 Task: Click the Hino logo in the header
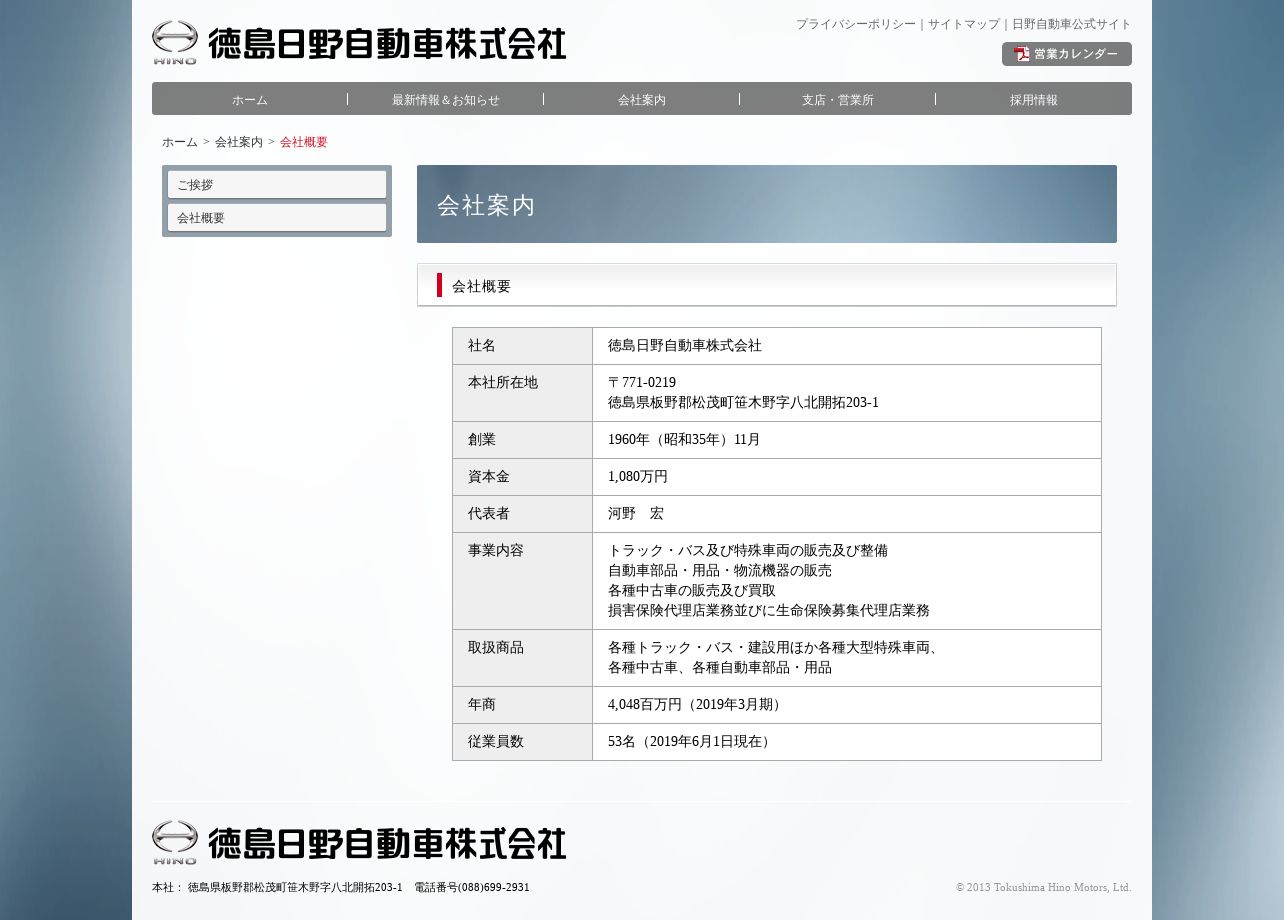175,43
